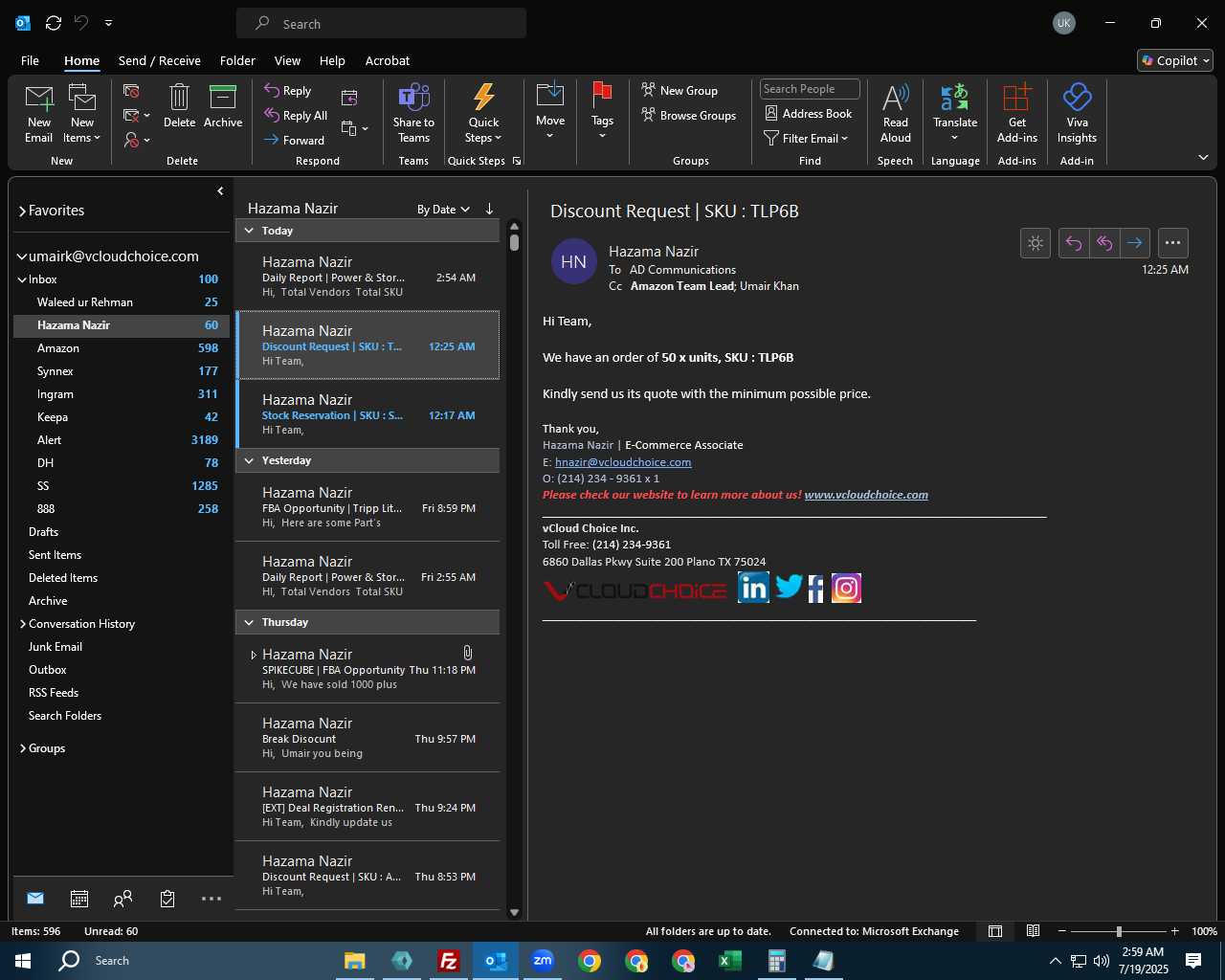Open the Copilot dropdown
Viewport: 1225px width, 980px height.
1175,60
